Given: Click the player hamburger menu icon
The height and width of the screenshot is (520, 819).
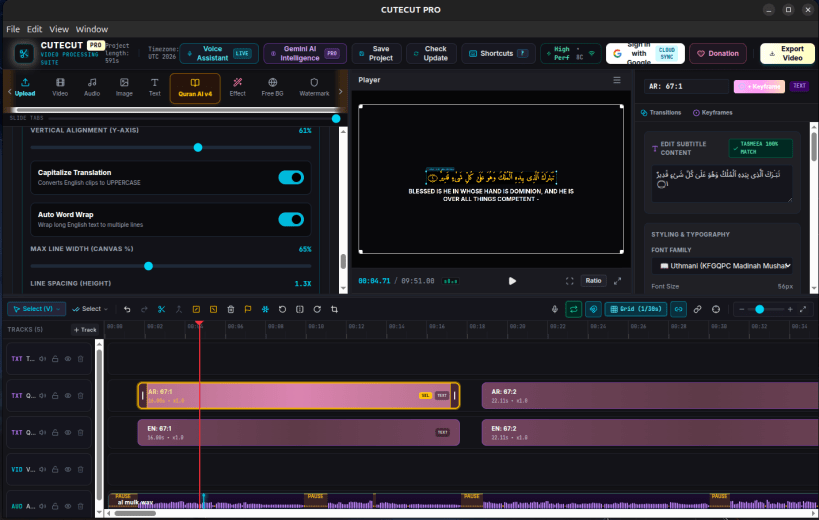Looking at the screenshot, I should click(617, 80).
